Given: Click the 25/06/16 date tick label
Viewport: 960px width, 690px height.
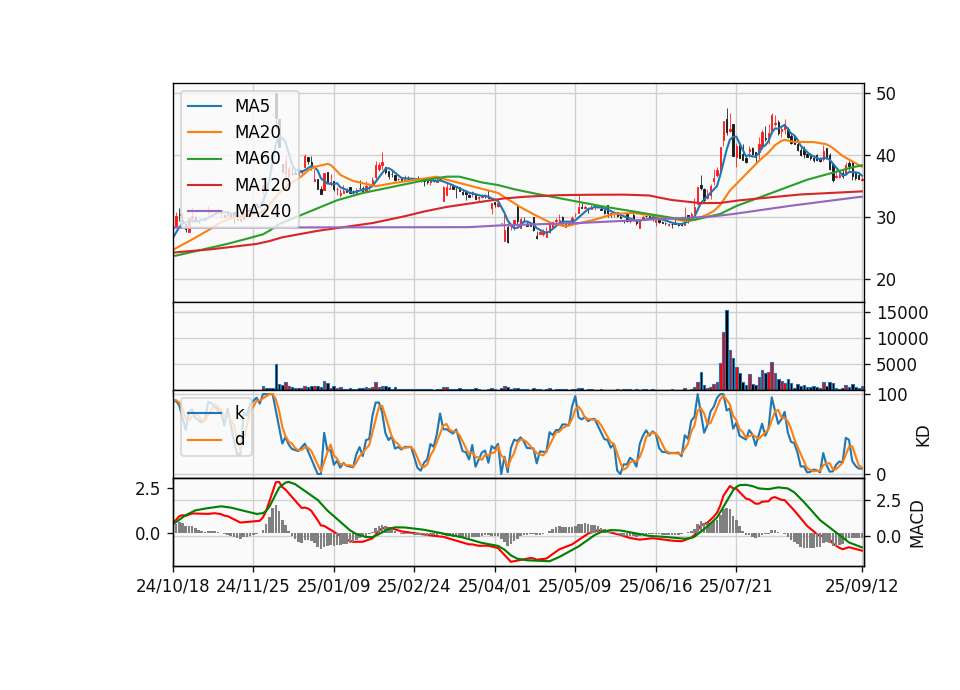Looking at the screenshot, I should tap(656, 586).
